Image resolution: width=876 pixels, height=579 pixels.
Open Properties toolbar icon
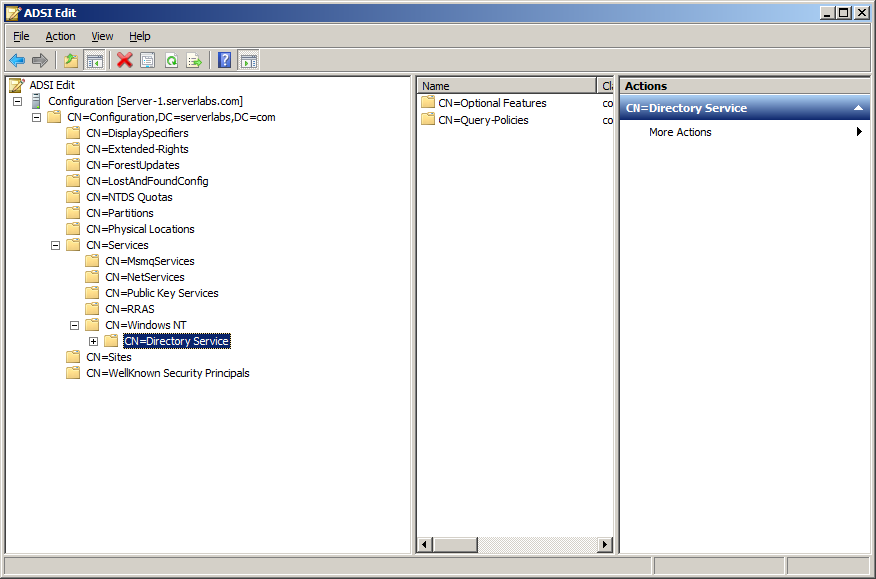click(x=147, y=60)
